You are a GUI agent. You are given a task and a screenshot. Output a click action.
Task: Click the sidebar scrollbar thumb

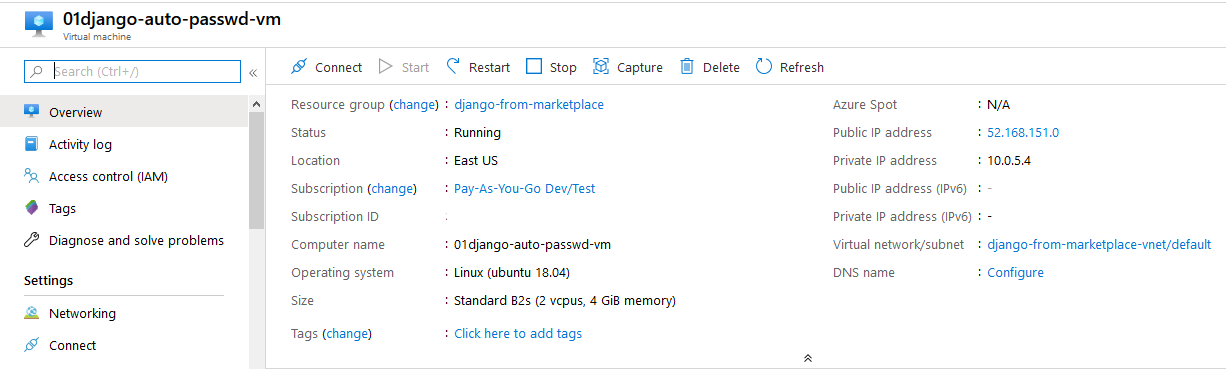coord(257,170)
